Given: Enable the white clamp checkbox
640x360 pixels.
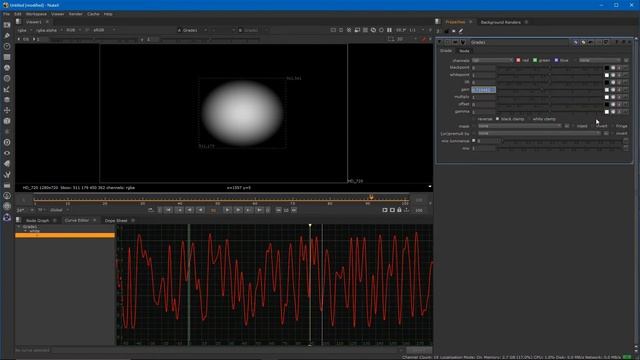Looking at the screenshot, I should click(x=529, y=119).
